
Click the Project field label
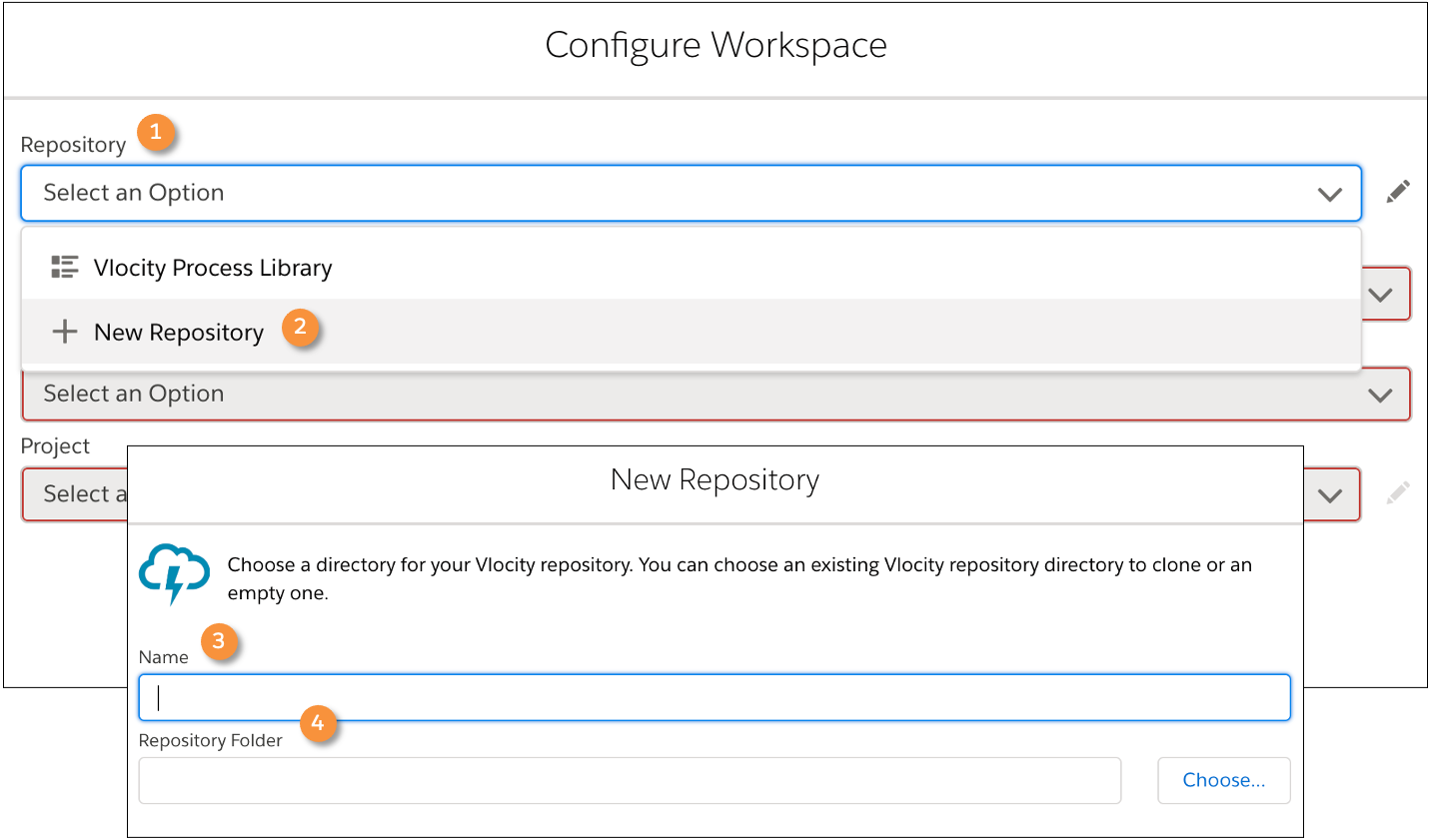coord(55,446)
